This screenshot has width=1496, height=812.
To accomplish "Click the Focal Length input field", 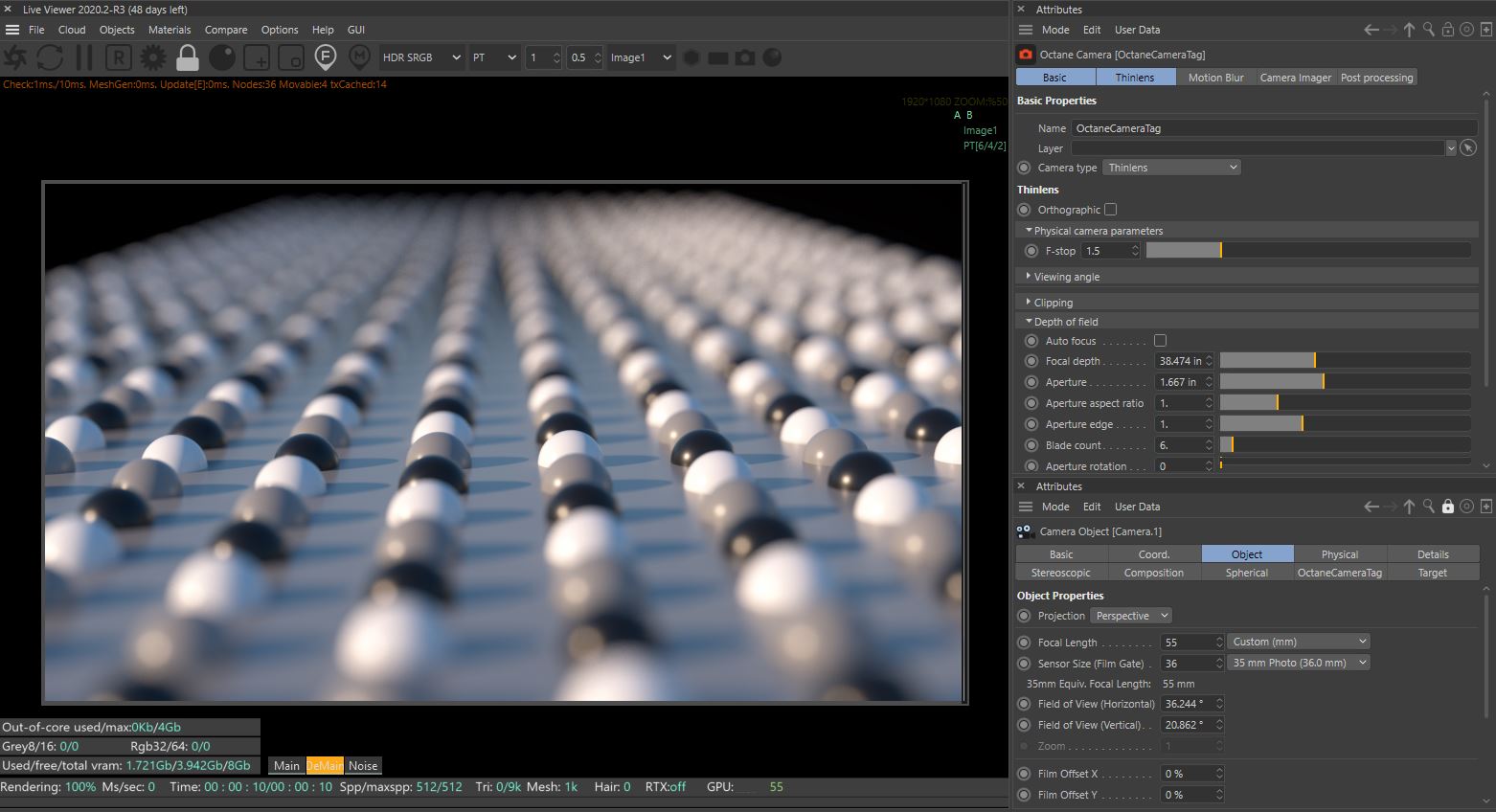I will click(x=1188, y=643).
